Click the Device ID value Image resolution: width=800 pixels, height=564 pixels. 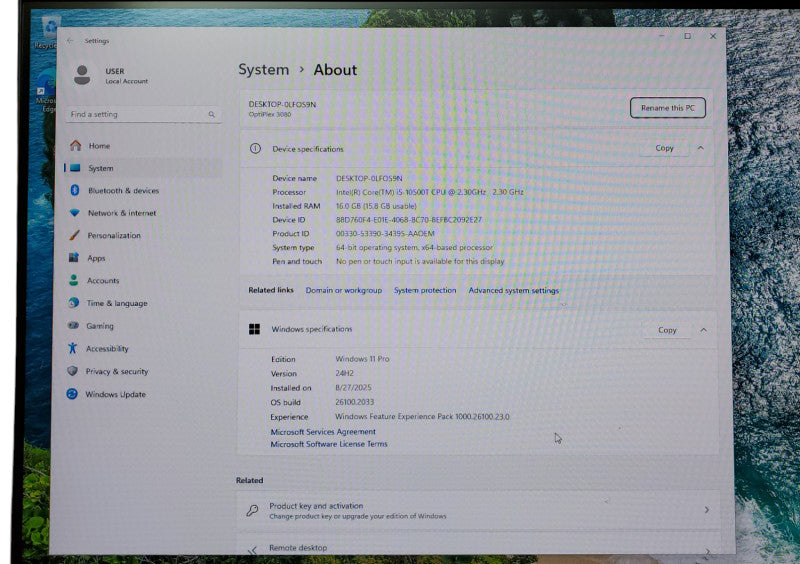[x=408, y=219]
